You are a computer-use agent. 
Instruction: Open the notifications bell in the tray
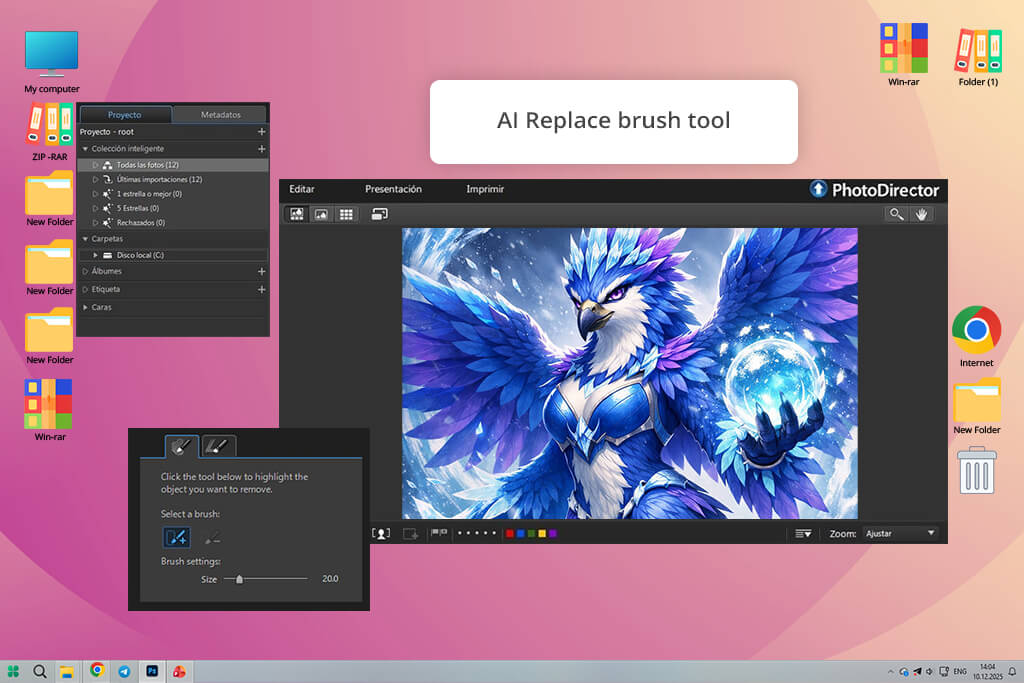pyautogui.click(x=1012, y=671)
